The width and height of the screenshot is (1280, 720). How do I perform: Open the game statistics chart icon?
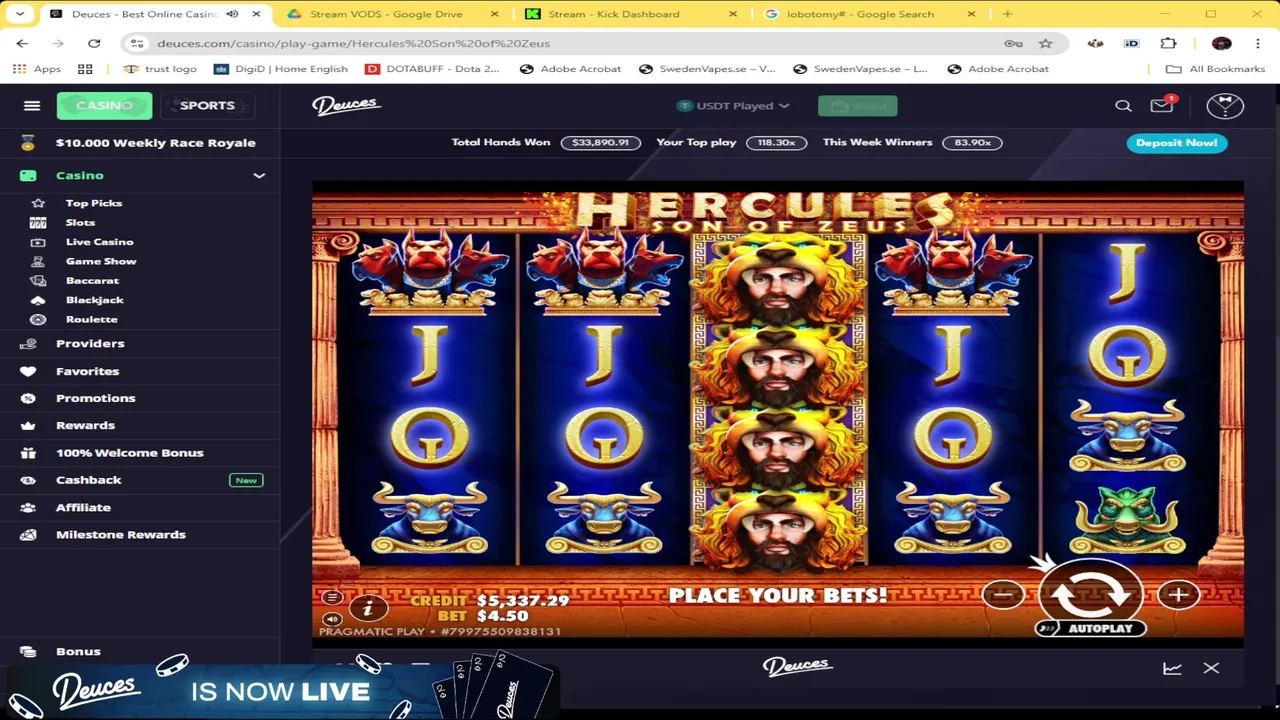point(1172,668)
